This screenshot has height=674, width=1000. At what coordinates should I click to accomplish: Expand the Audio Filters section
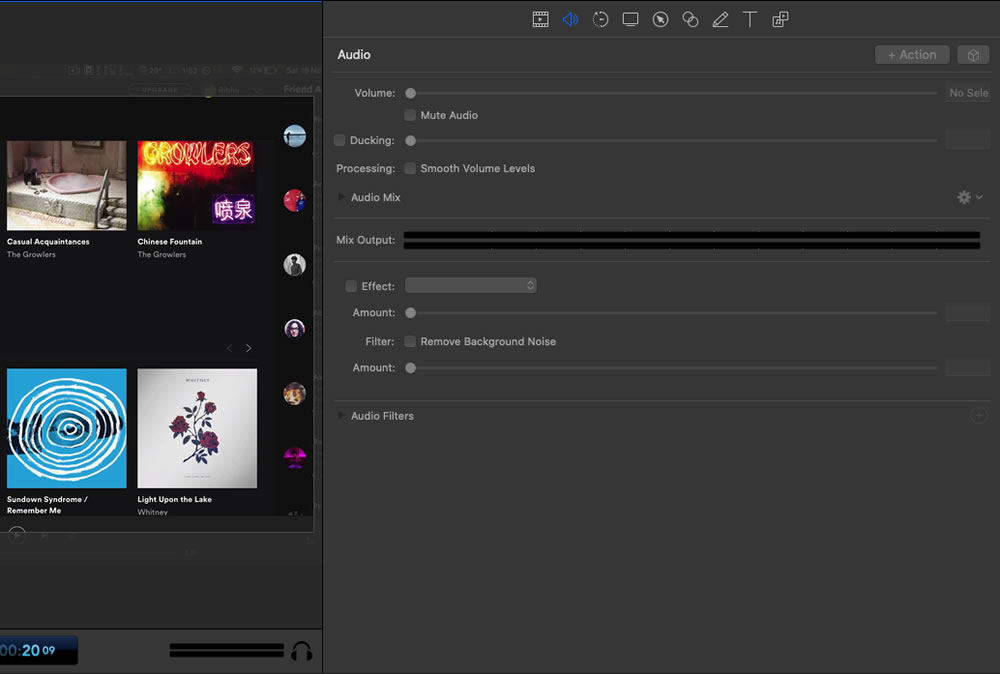pos(341,416)
